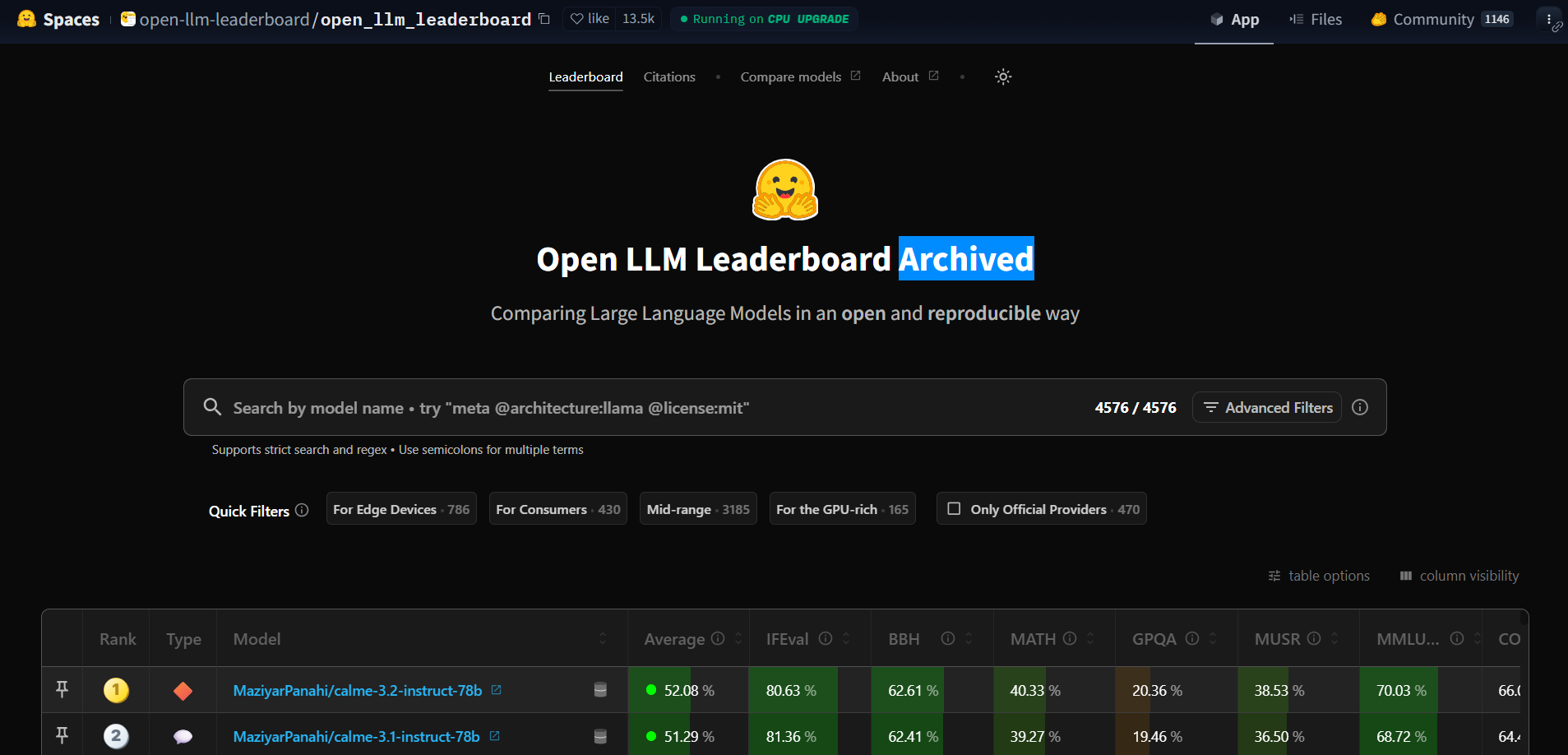1568x755 pixels.
Task: Click open-llm-leaderboard organization link
Action: point(224,19)
